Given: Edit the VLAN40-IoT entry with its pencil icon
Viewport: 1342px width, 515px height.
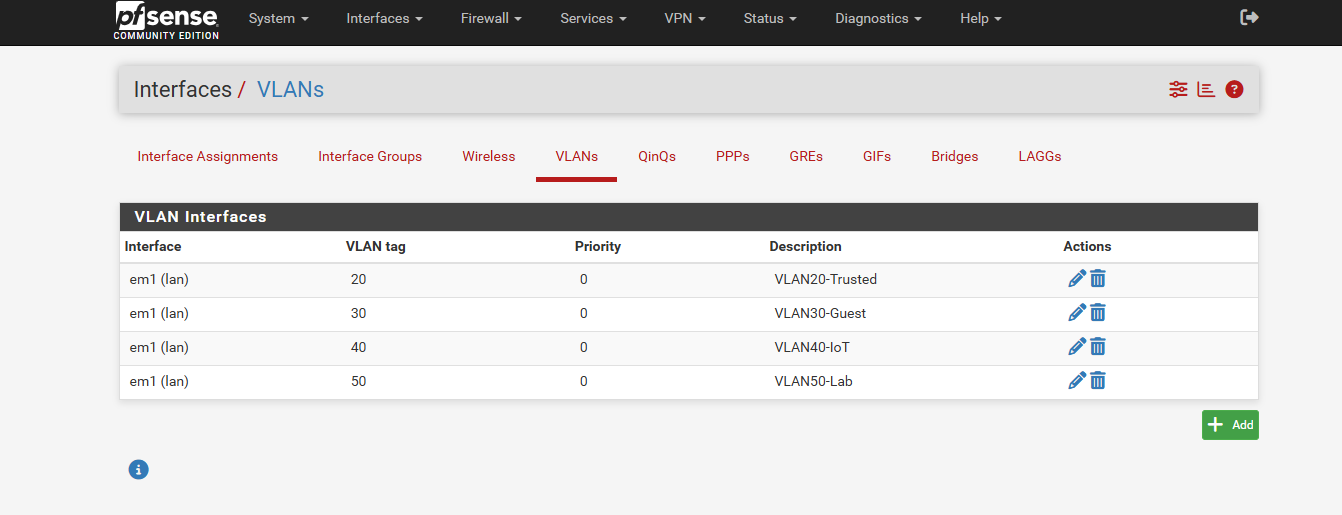Looking at the screenshot, I should coord(1077,347).
